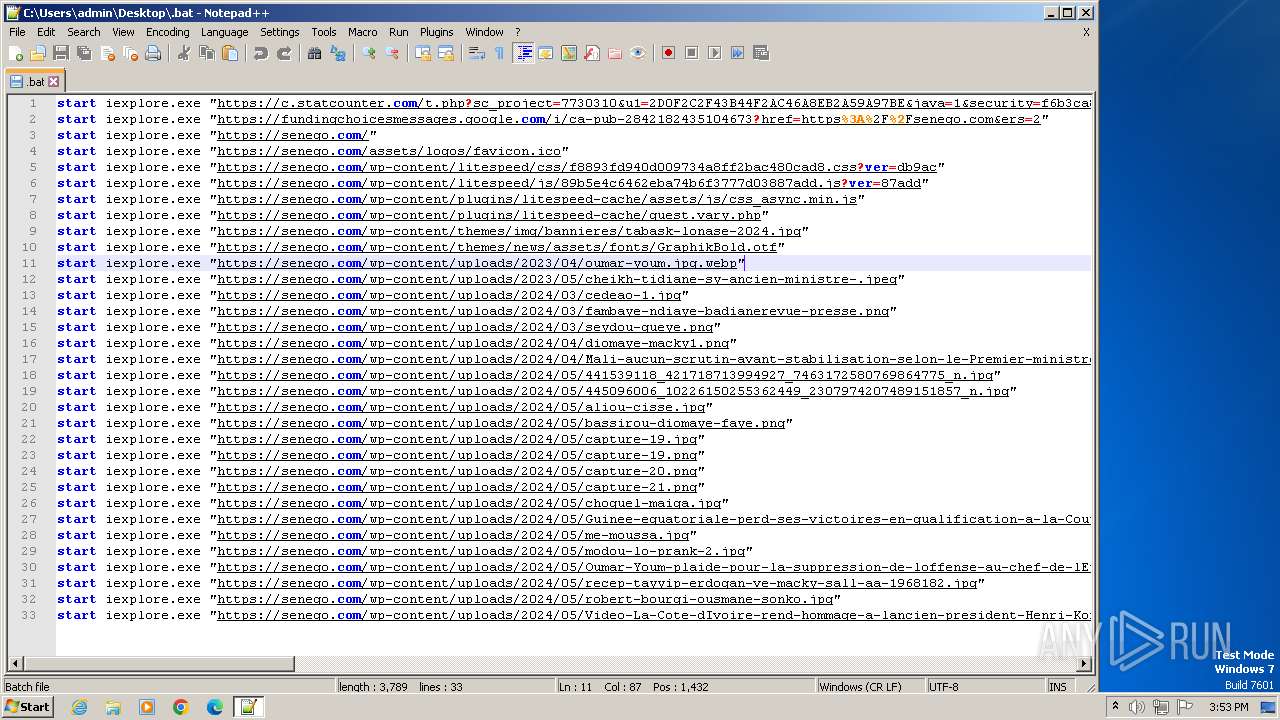
Task: Click the horizontal scrollbar thumb
Action: (x=158, y=664)
